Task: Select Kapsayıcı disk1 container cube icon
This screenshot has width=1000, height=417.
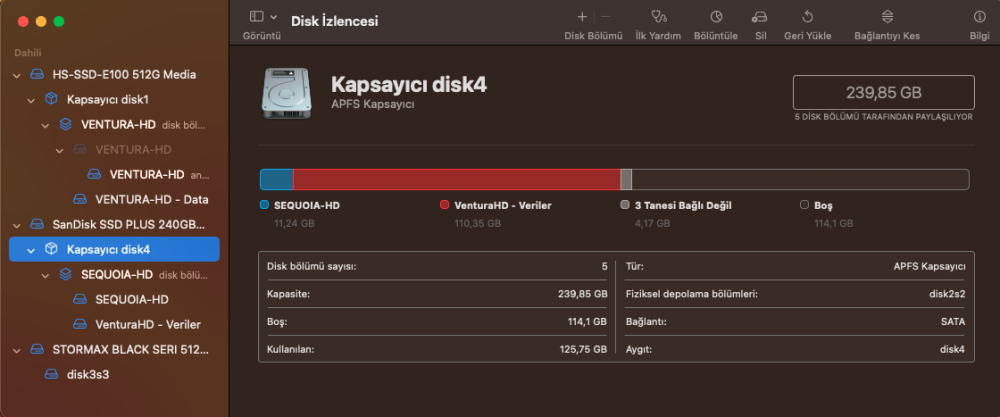Action: [51, 99]
